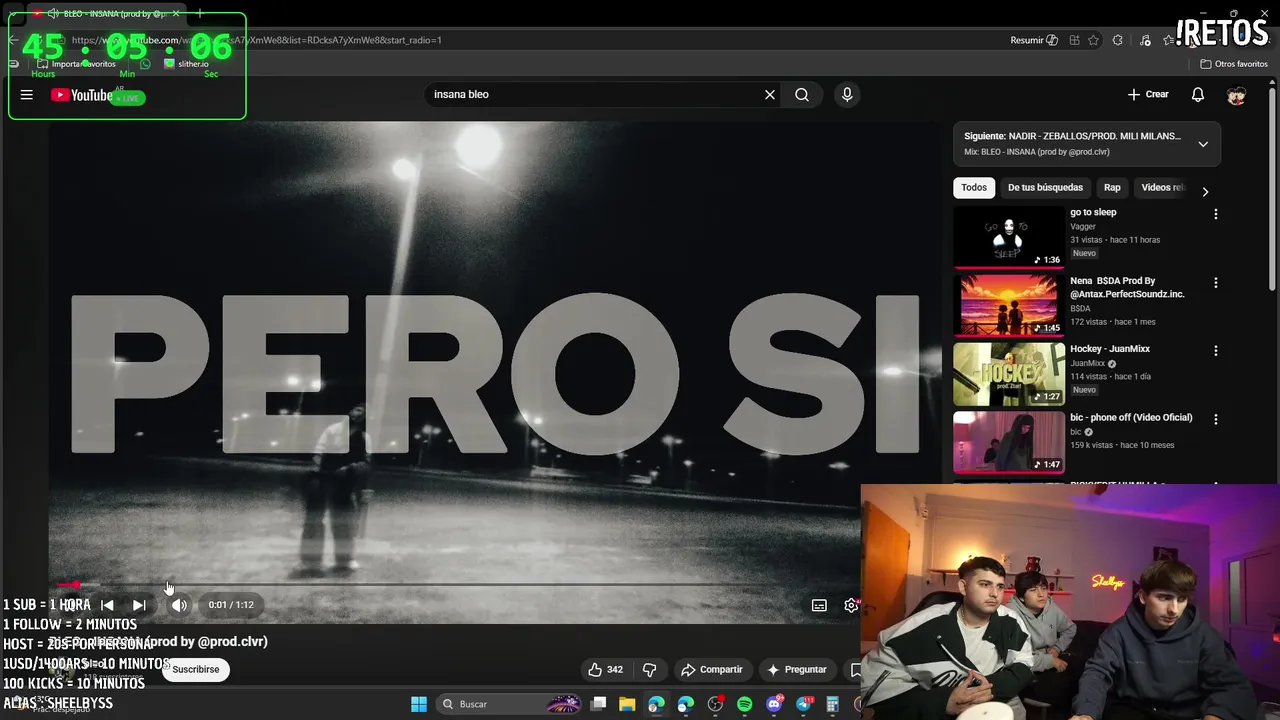Screen dimensions: 1280x720
Task: Start voice search with the microphone
Action: coord(847,94)
